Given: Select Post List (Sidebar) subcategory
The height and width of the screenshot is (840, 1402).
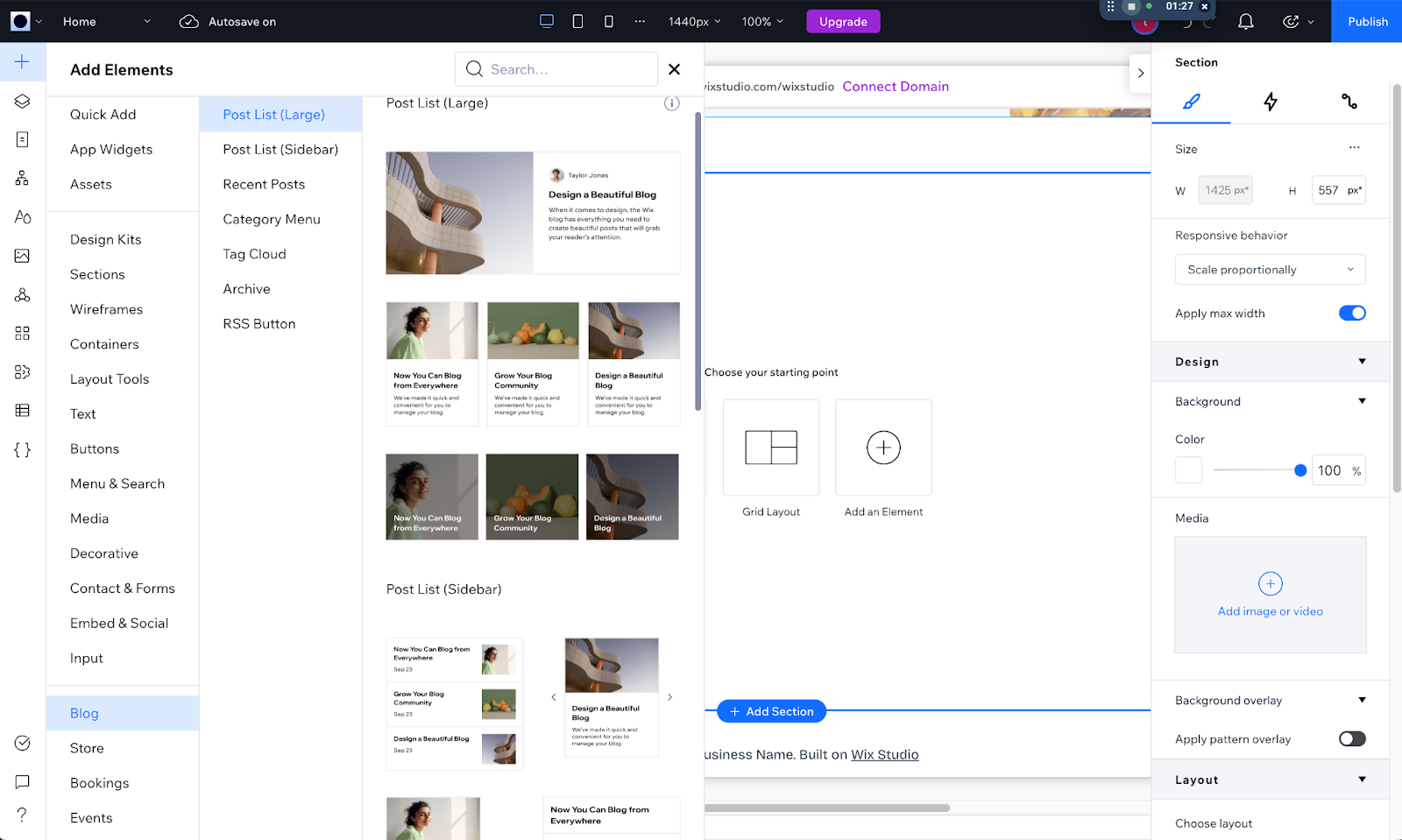Looking at the screenshot, I should click(x=280, y=150).
